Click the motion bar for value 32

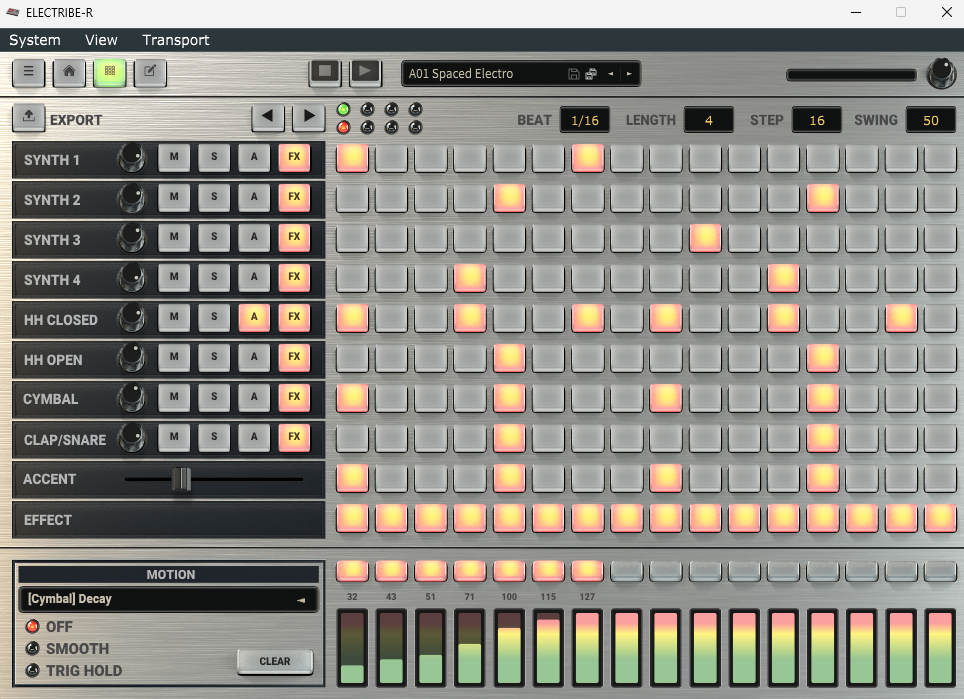pyautogui.click(x=352, y=647)
